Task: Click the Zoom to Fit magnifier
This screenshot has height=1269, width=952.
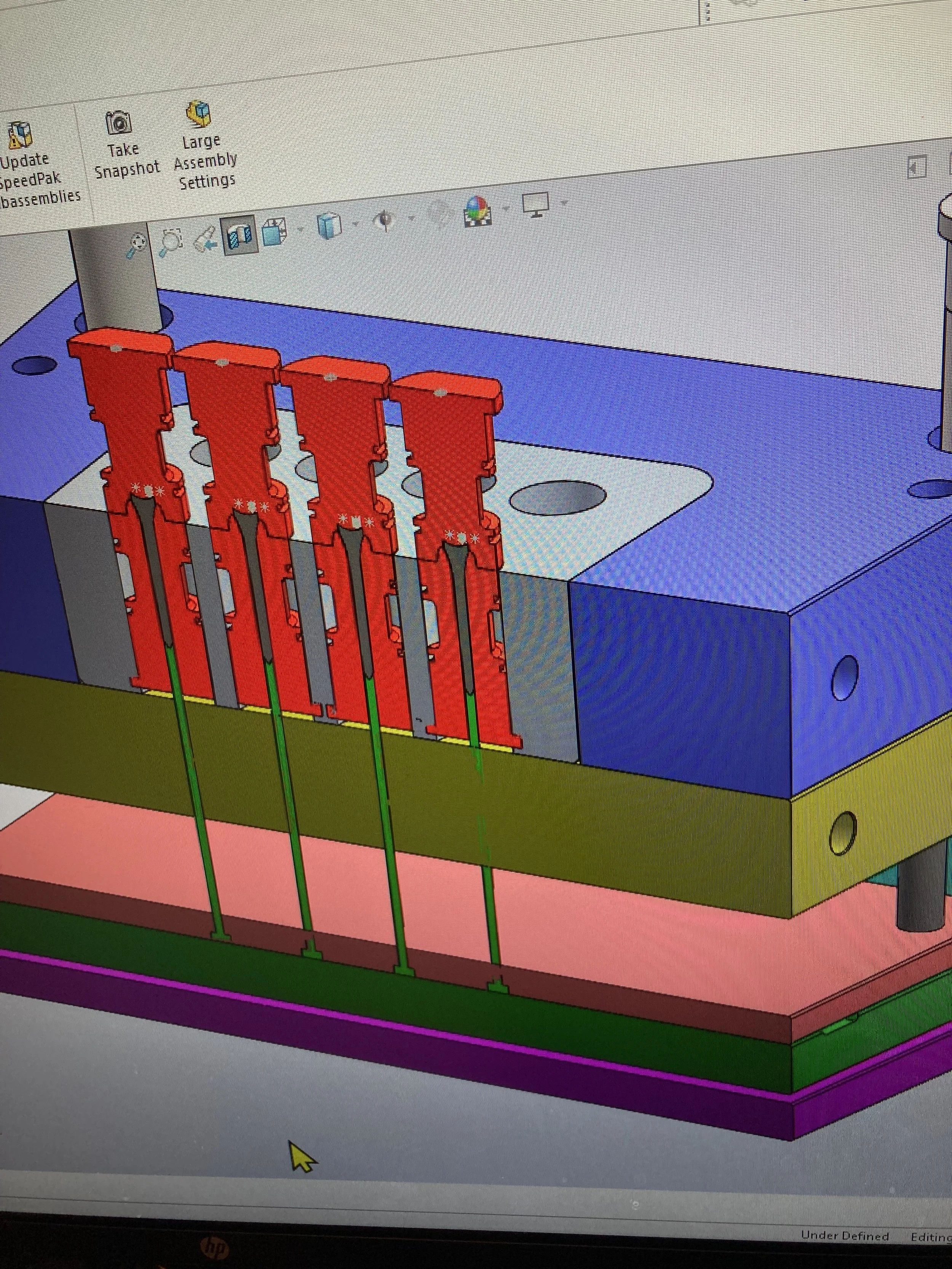Action: tap(137, 245)
